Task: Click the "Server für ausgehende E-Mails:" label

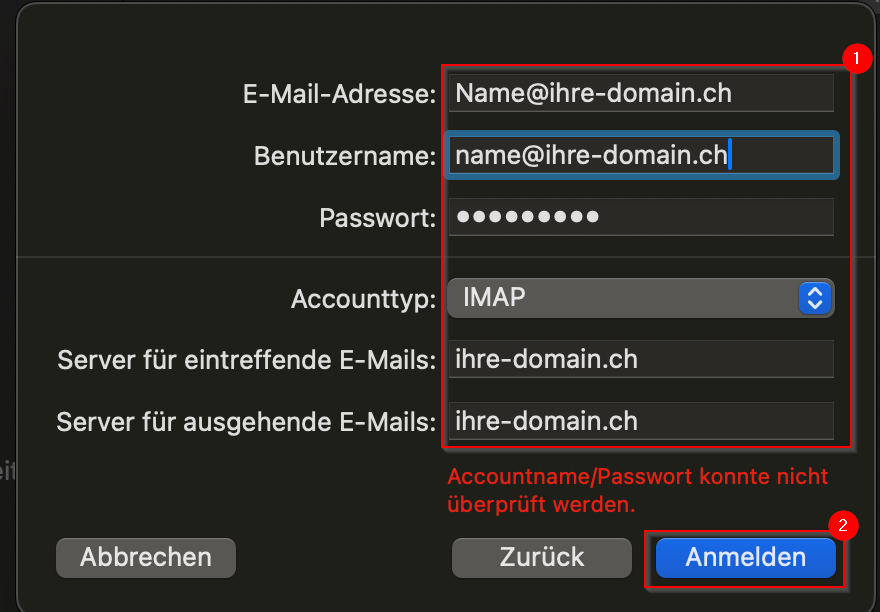Action: 246,422
